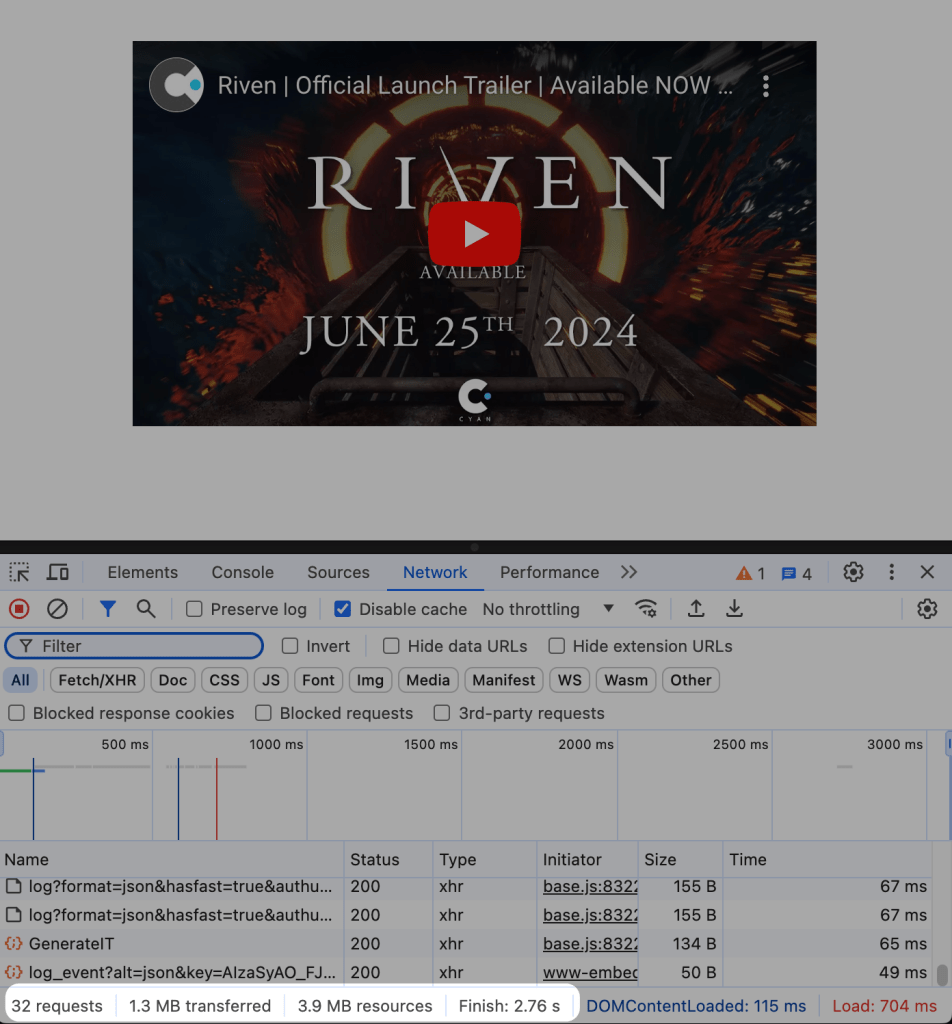952x1024 pixels.
Task: Expand more DevTools tabs chevron
Action: [628, 572]
